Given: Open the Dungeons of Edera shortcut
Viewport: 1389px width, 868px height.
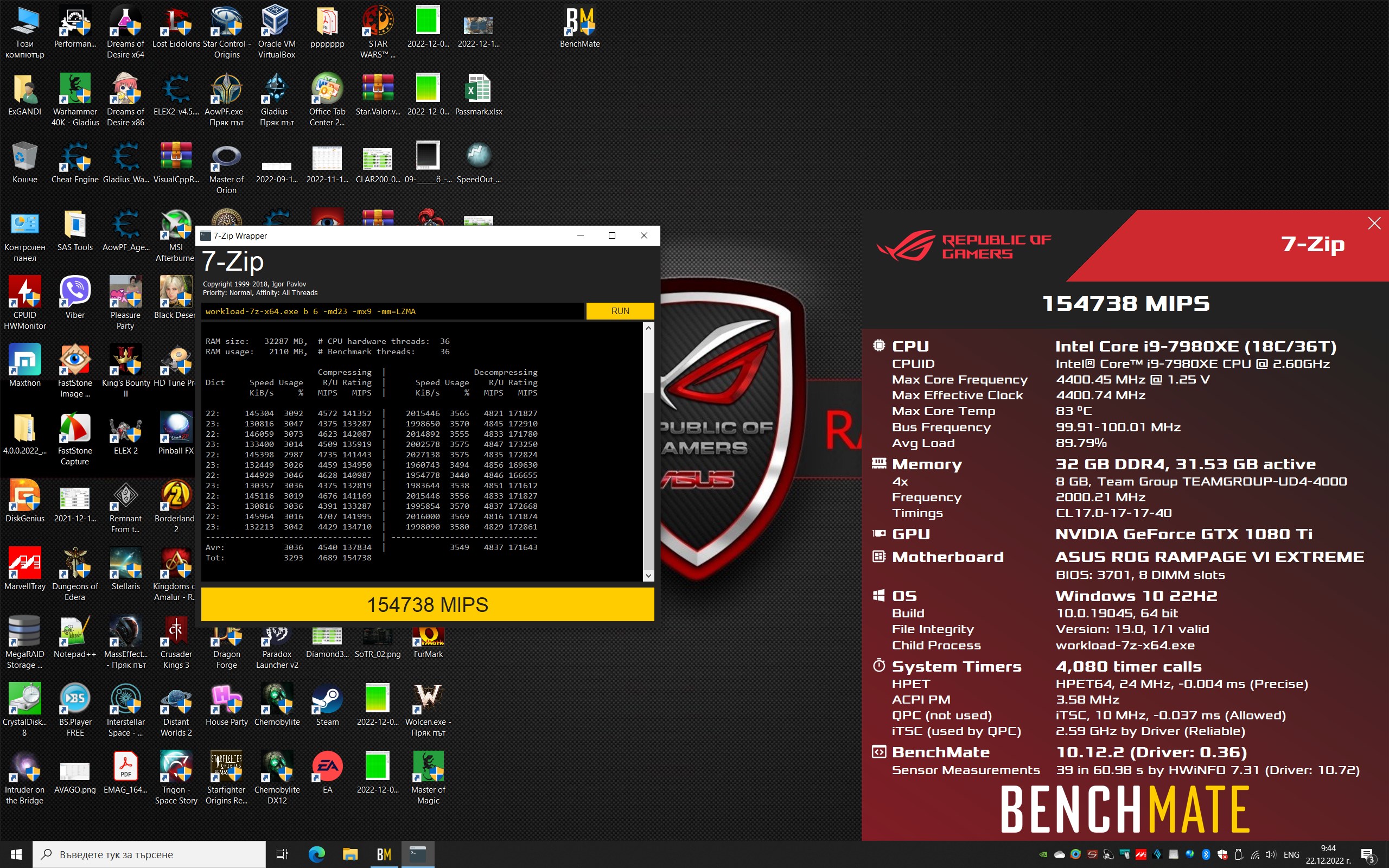Looking at the screenshot, I should tap(75, 575).
